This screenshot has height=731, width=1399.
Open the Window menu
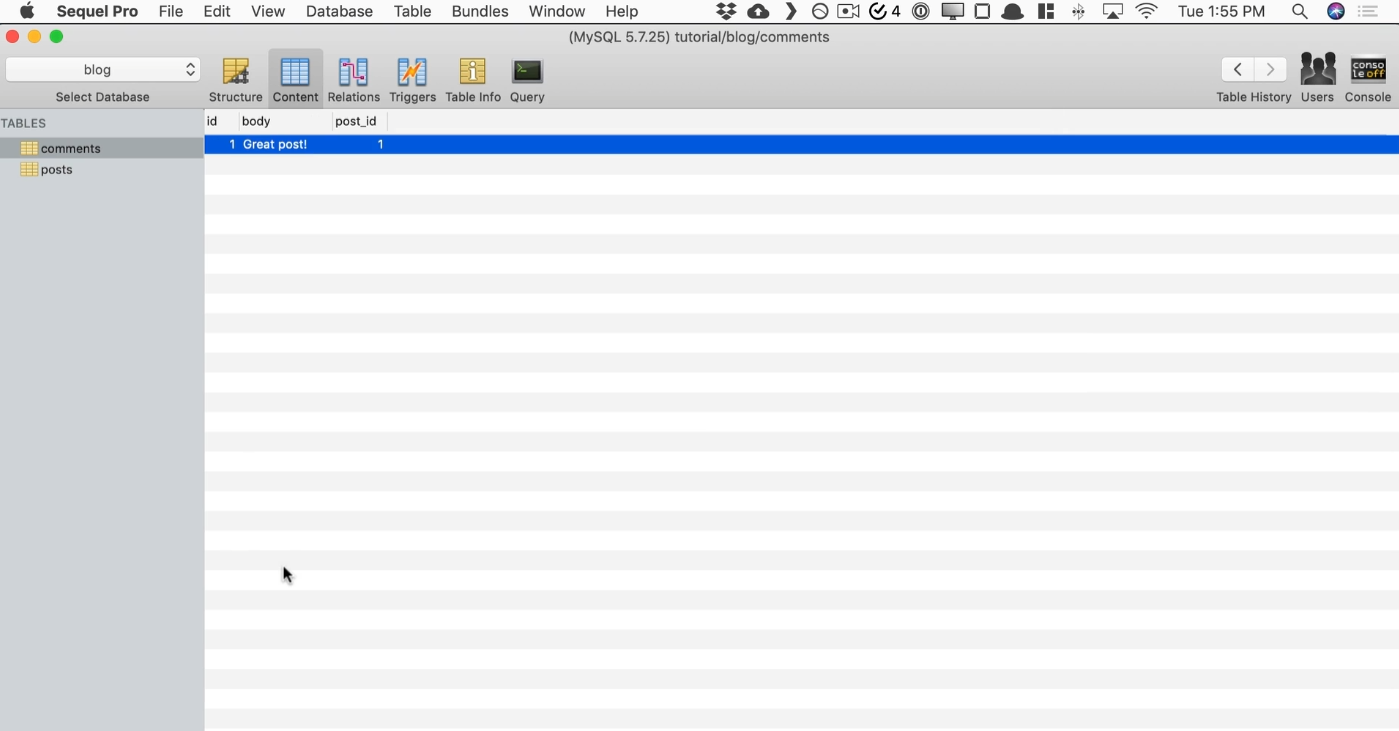pos(557,11)
